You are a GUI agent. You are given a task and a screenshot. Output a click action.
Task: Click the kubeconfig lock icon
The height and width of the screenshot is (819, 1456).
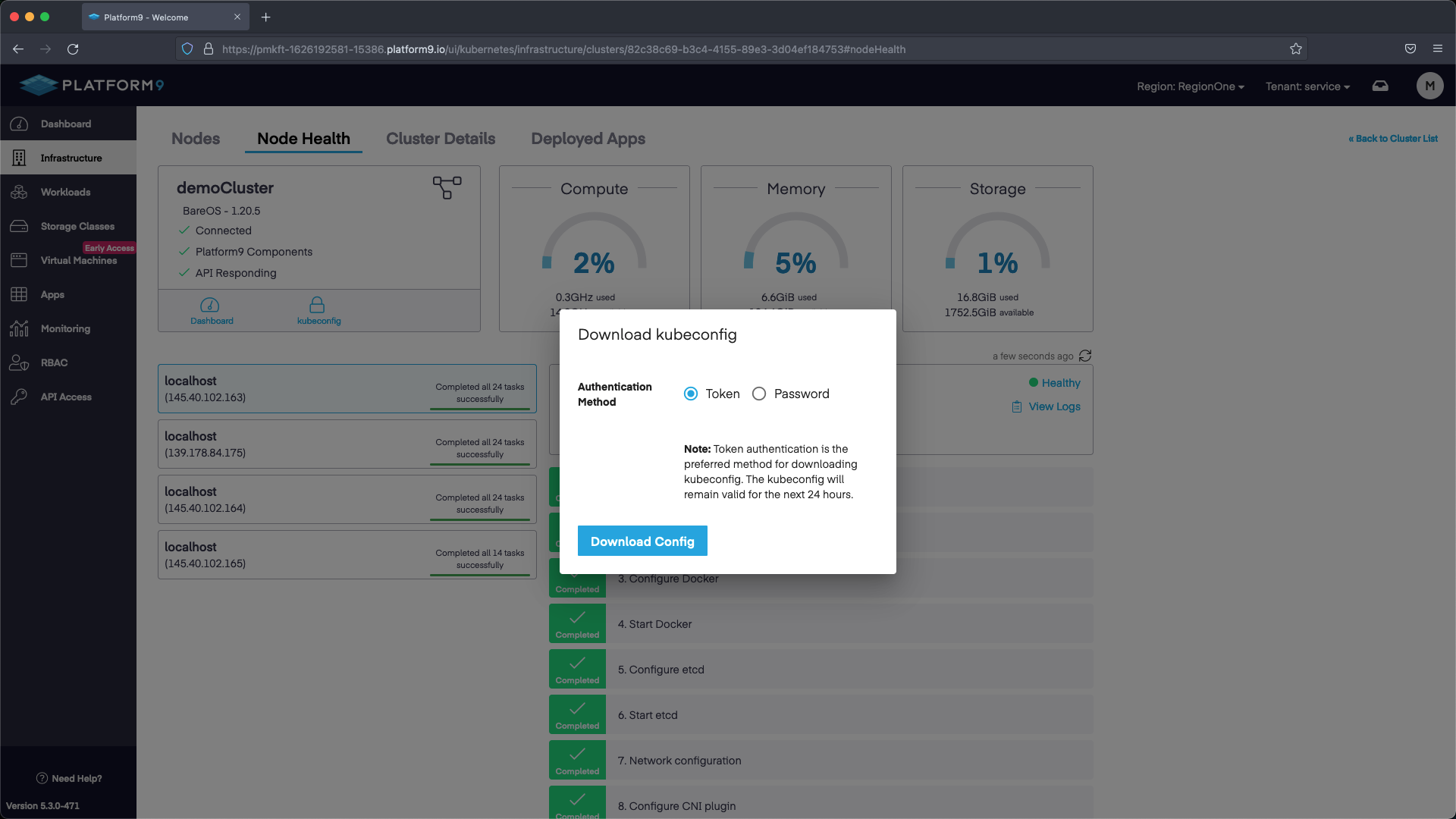point(317,305)
